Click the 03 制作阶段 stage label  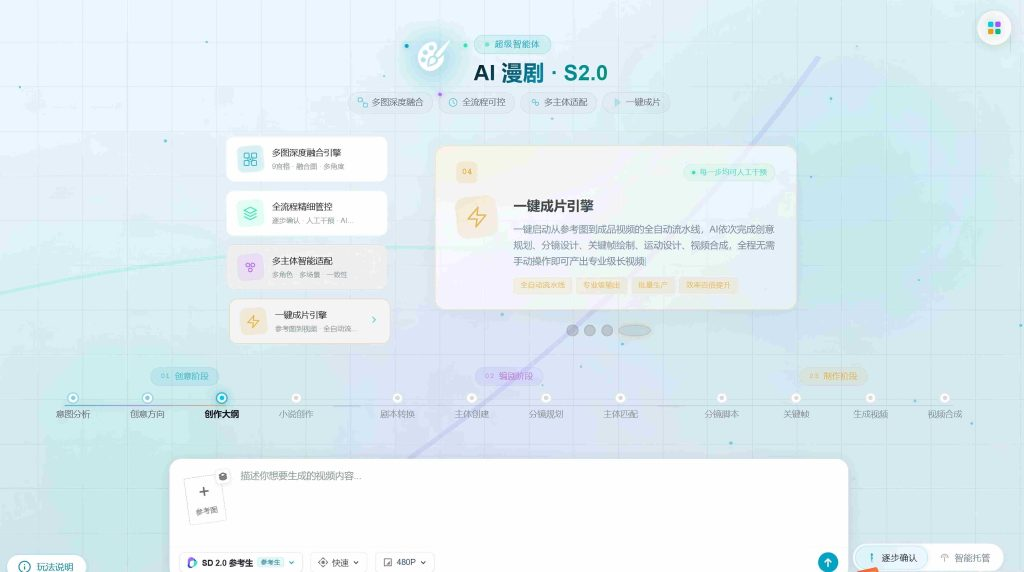point(833,376)
